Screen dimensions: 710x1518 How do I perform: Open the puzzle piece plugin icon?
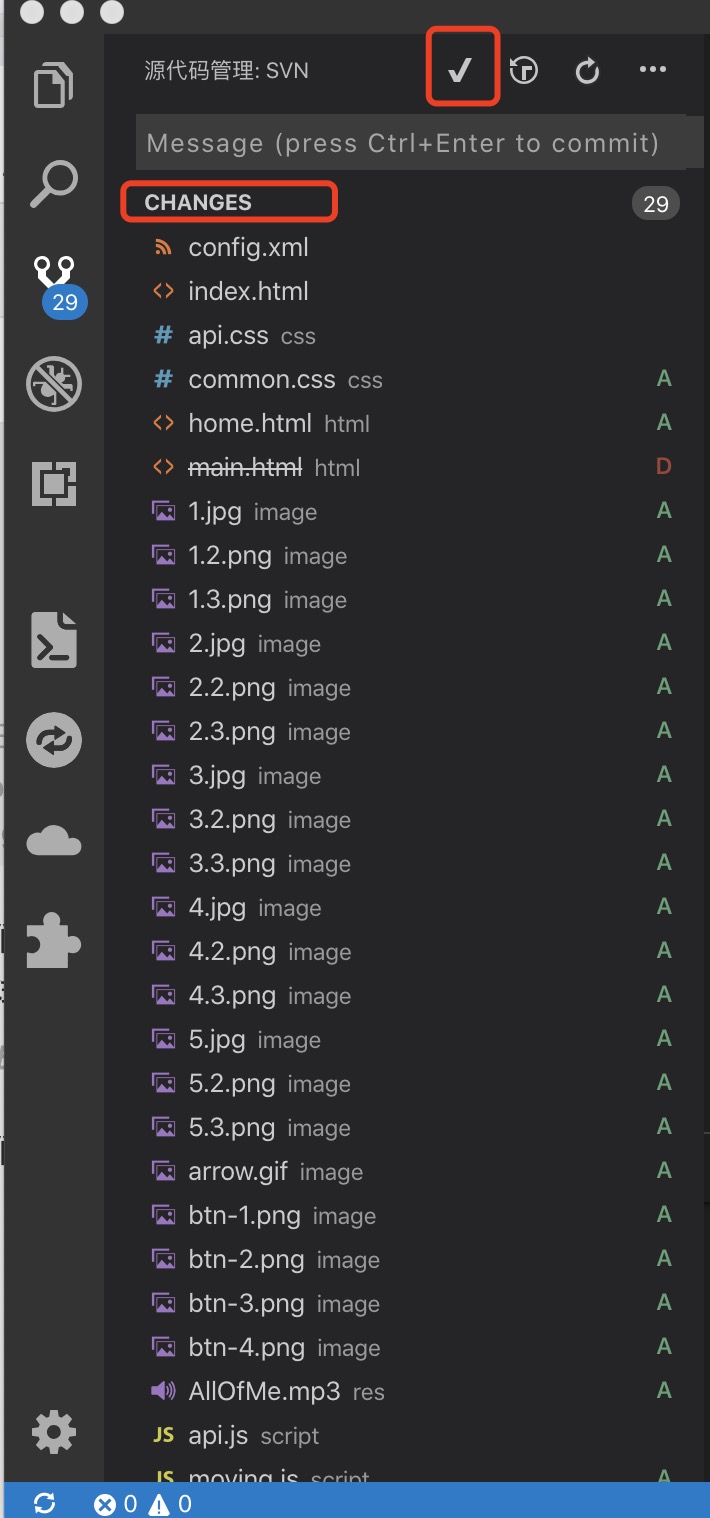54,942
